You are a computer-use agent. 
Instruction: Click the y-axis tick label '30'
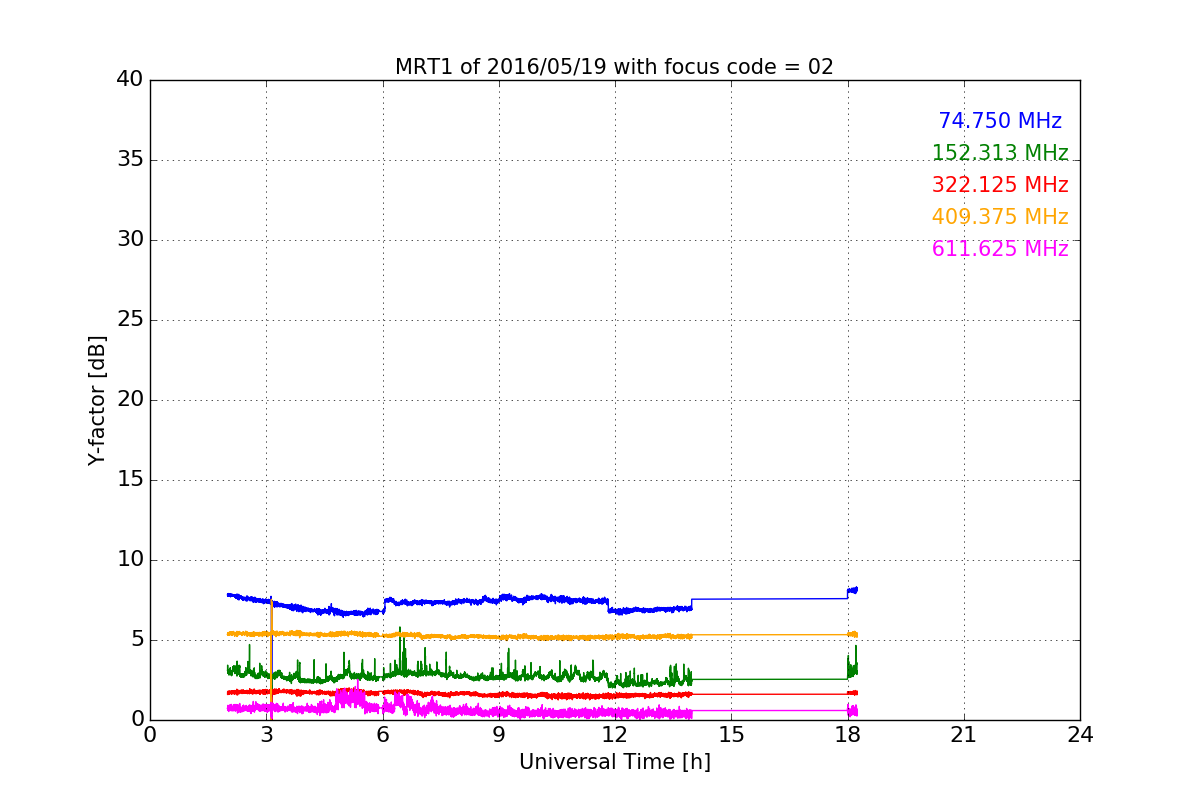tap(130, 240)
